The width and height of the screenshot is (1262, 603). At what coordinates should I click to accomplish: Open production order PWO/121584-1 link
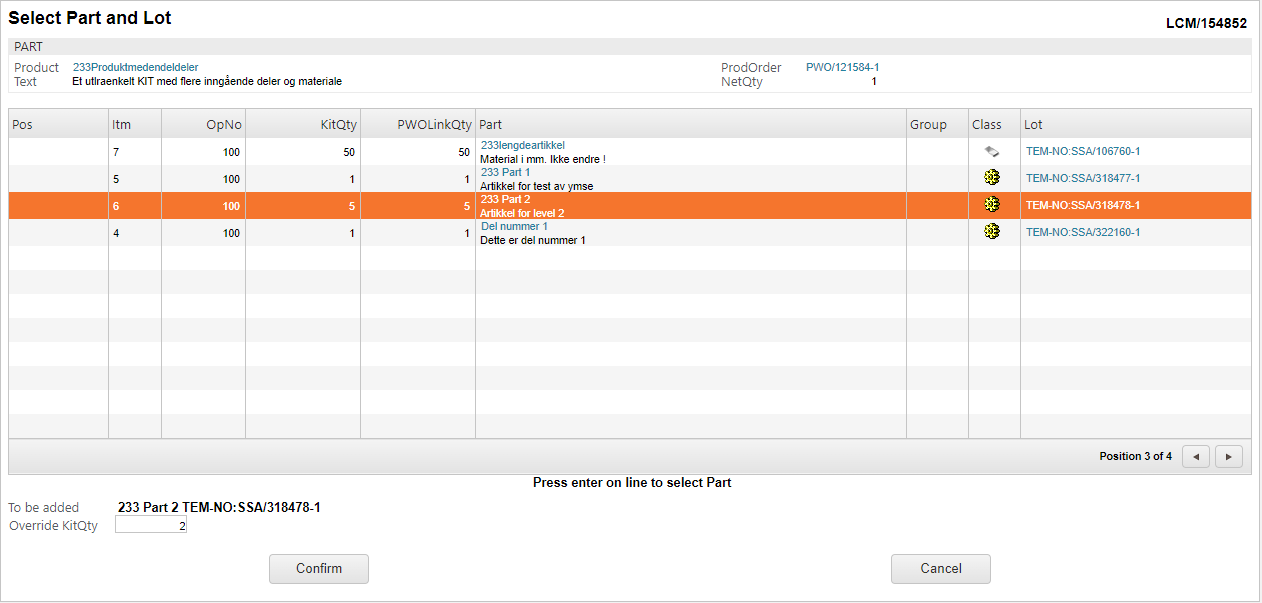click(x=842, y=67)
